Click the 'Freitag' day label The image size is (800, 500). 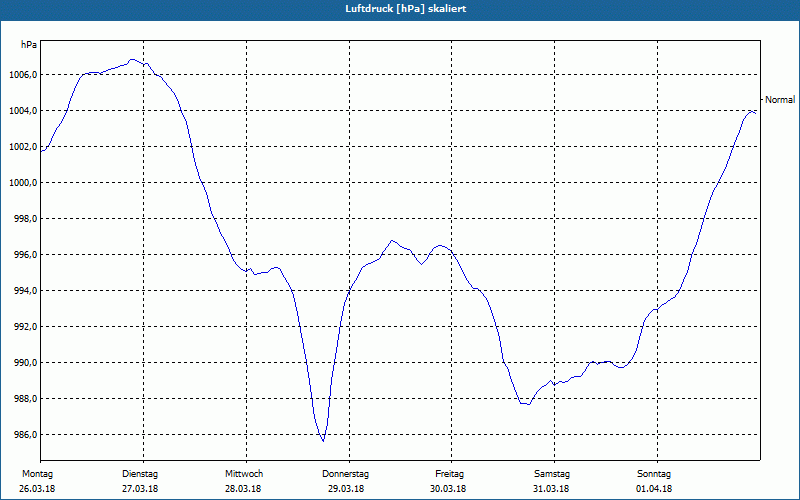click(x=449, y=474)
